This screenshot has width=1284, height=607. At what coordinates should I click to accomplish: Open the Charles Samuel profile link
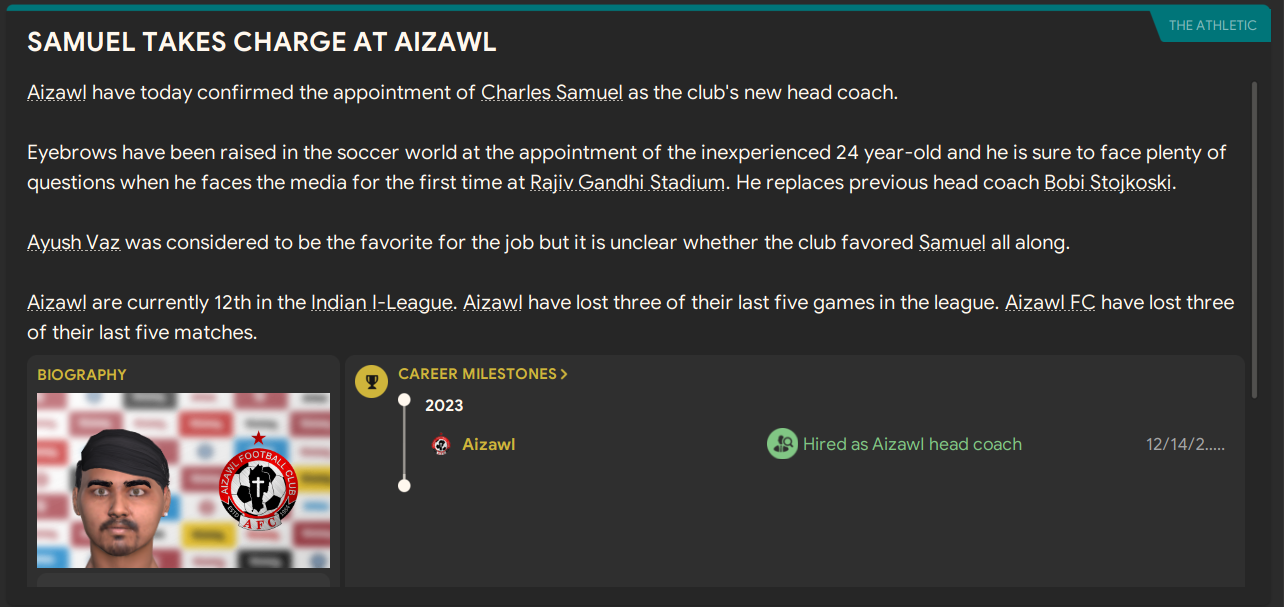[x=552, y=93]
